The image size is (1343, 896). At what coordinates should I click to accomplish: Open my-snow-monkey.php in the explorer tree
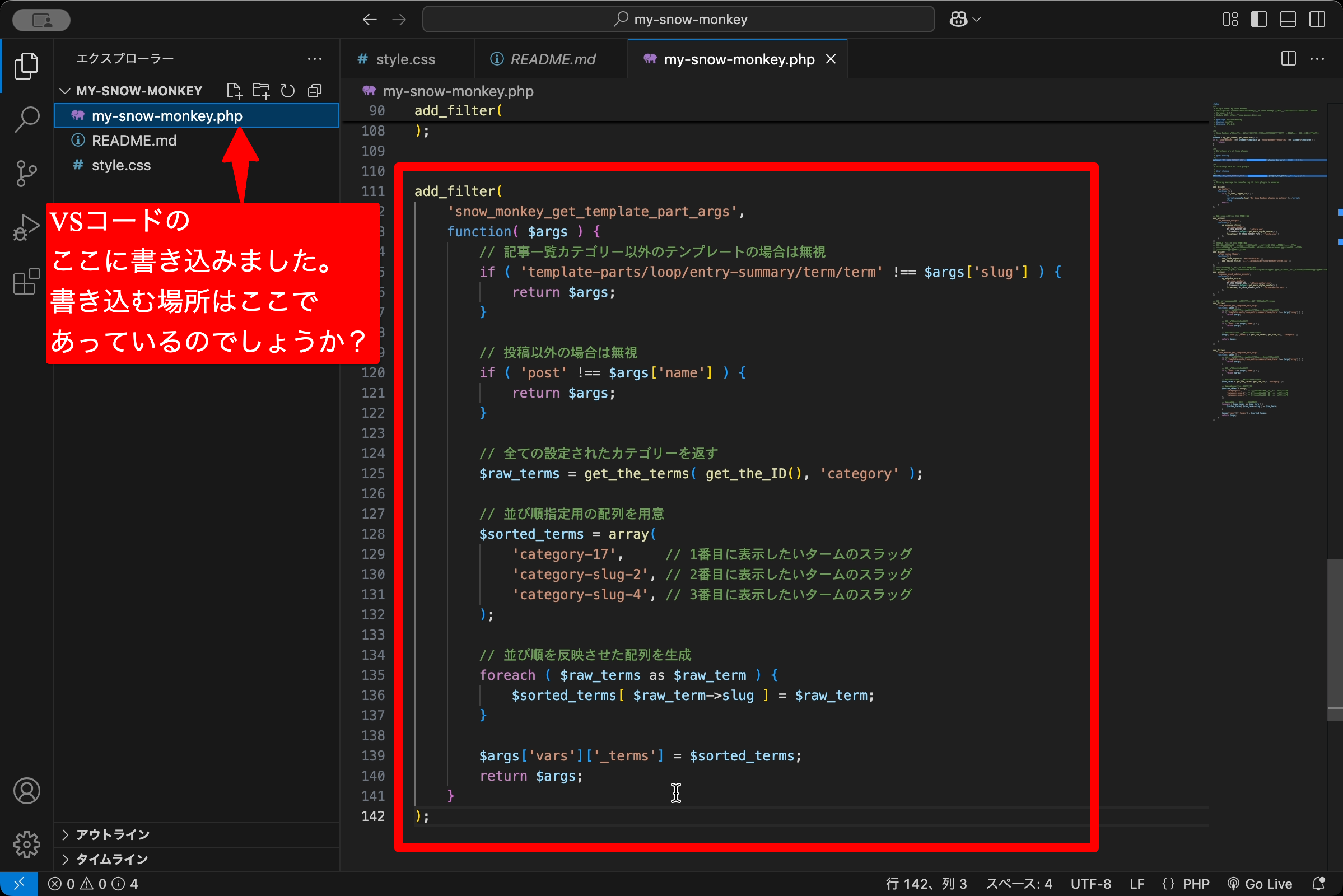(x=197, y=115)
